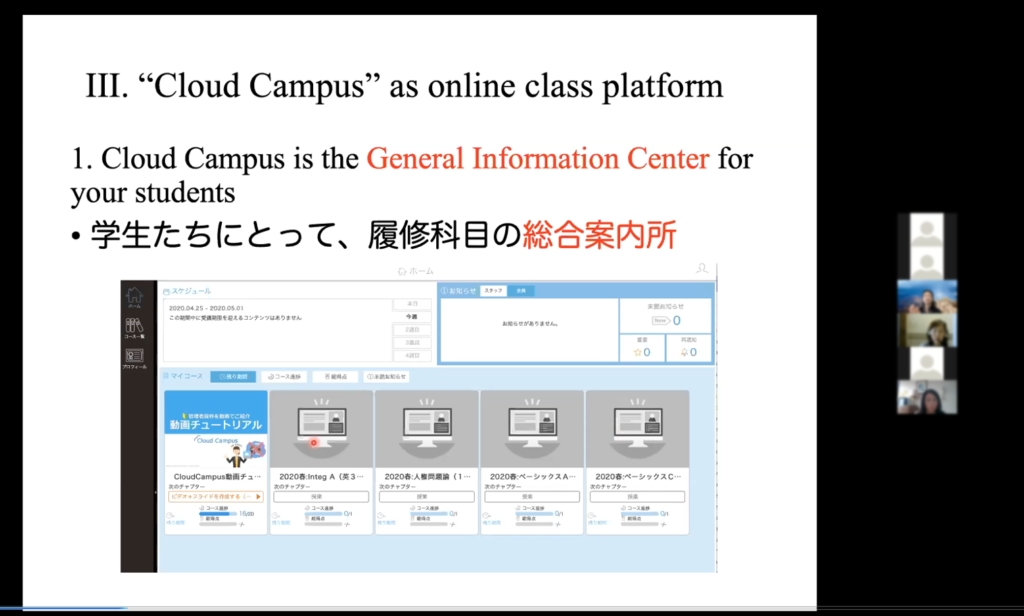Open the 2020春:ベーシックスC course title
The height and width of the screenshot is (616, 1024).
[x=638, y=477]
